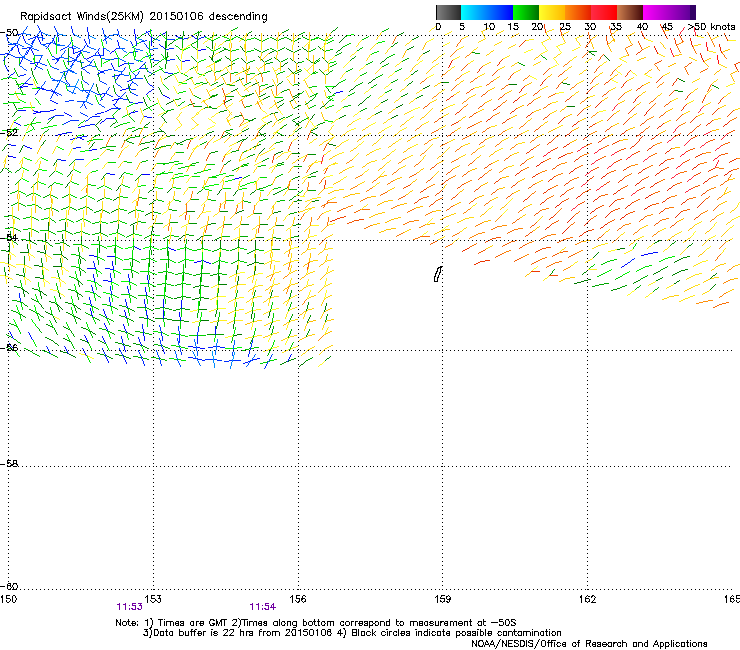Click the note "Black circles indicate possible contamination"
This screenshot has height=650, width=740.
point(456,633)
